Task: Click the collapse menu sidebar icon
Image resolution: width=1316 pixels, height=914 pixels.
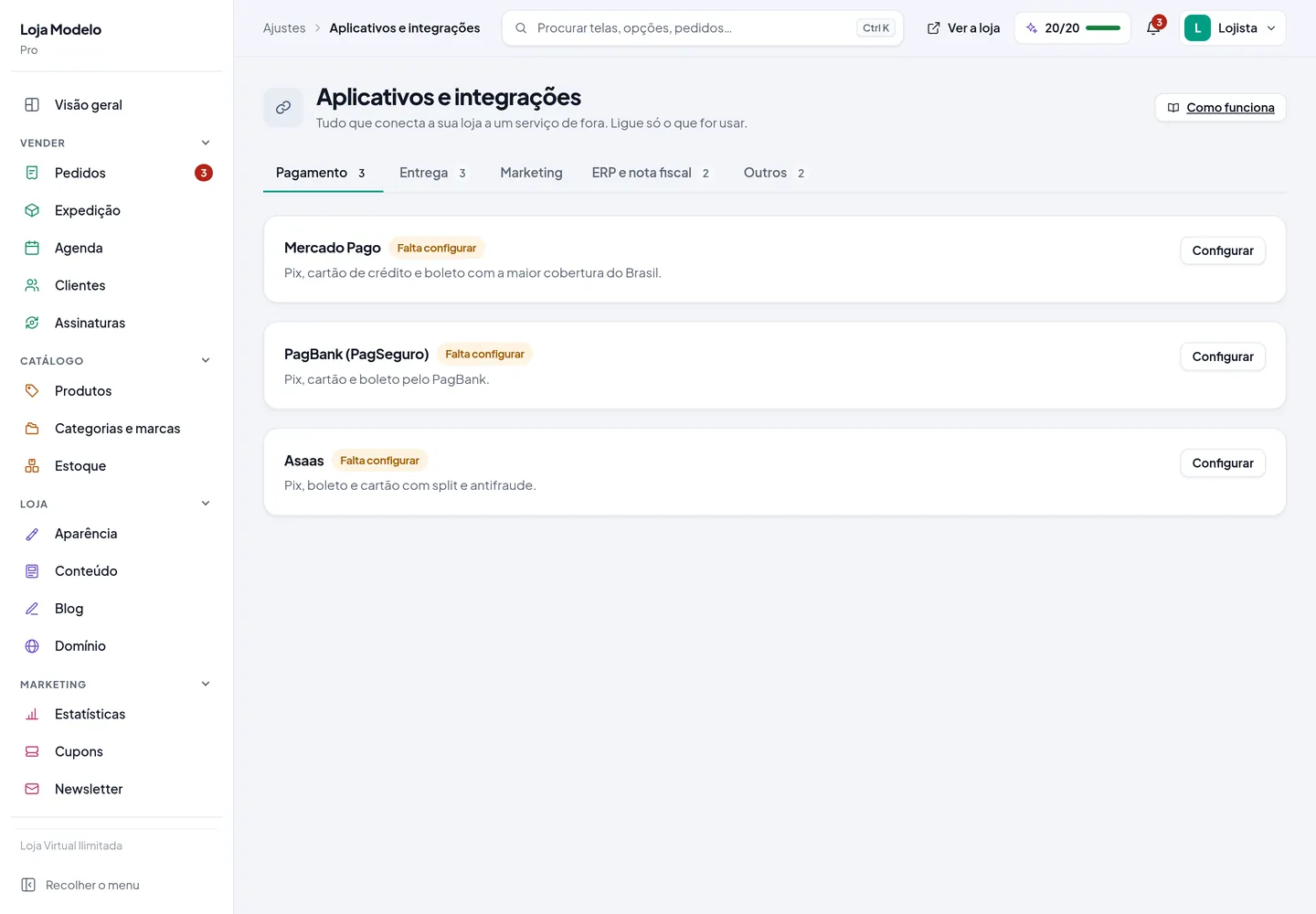Action: click(x=28, y=885)
